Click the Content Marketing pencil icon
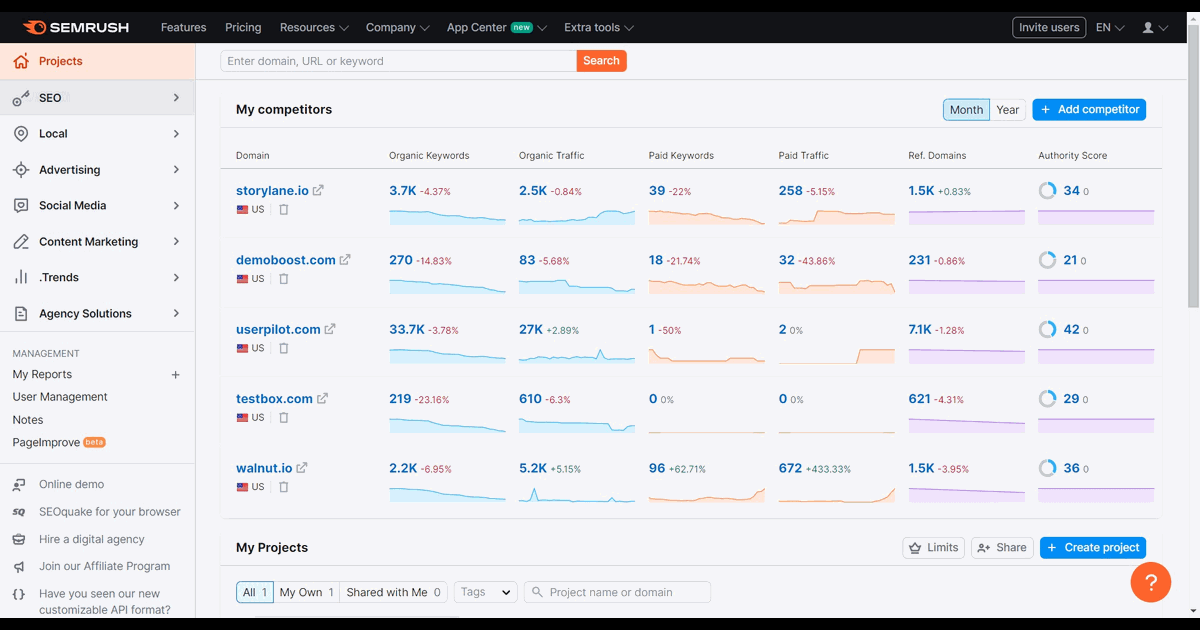Screen dimensions: 1200x630 click(x=21, y=242)
